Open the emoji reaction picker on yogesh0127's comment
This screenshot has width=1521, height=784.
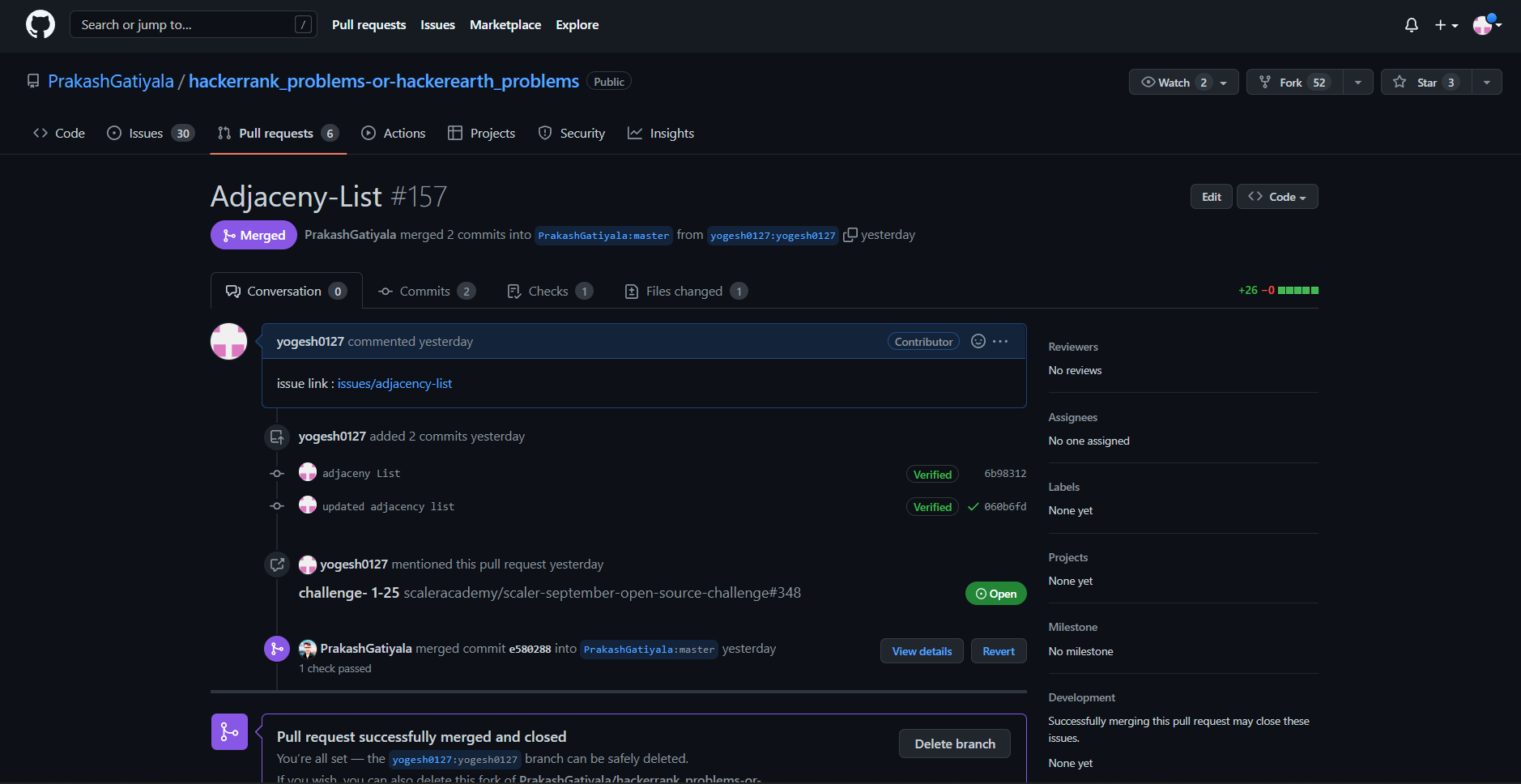[x=978, y=341]
